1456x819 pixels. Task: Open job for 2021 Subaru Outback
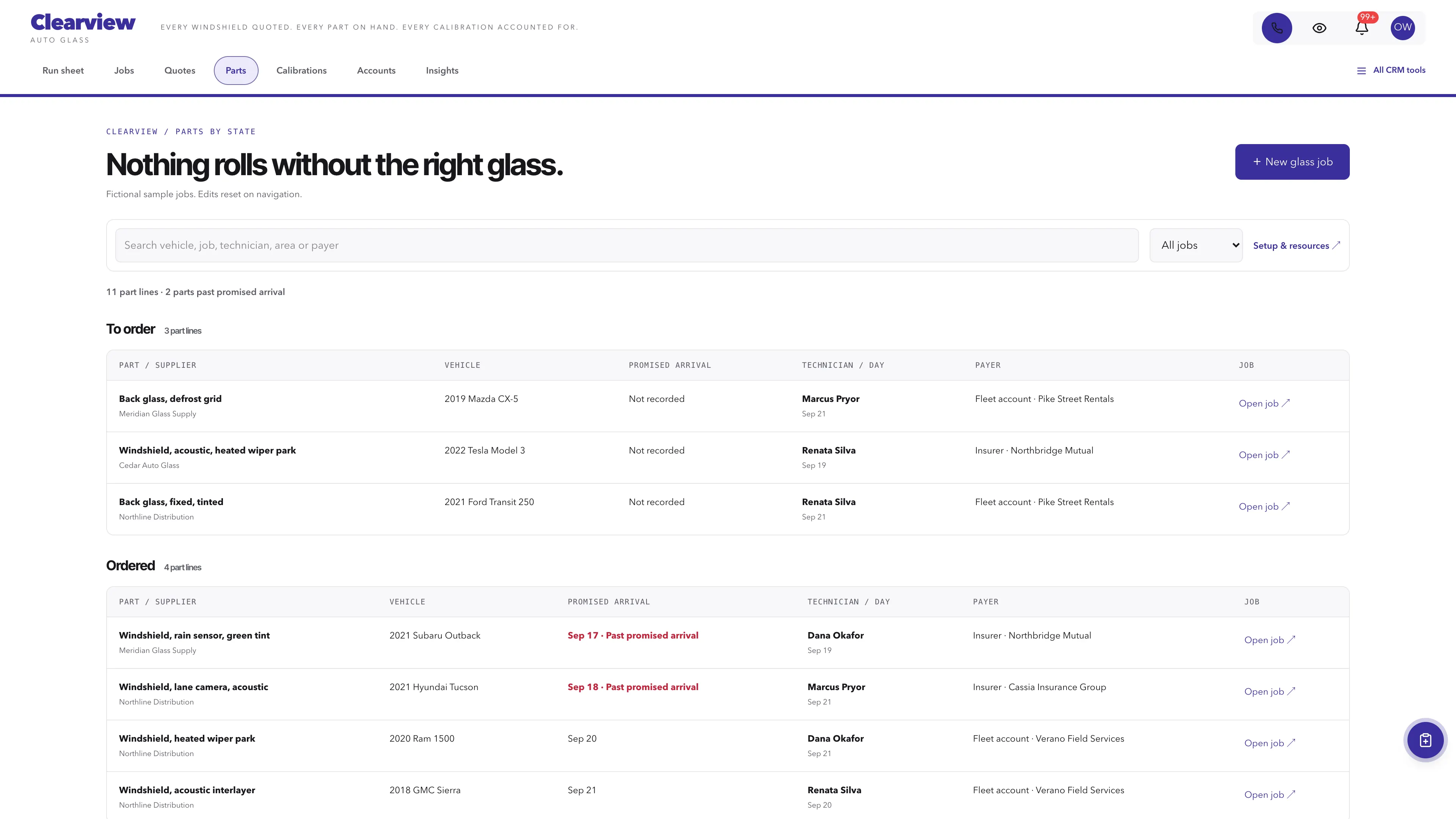tap(1269, 640)
